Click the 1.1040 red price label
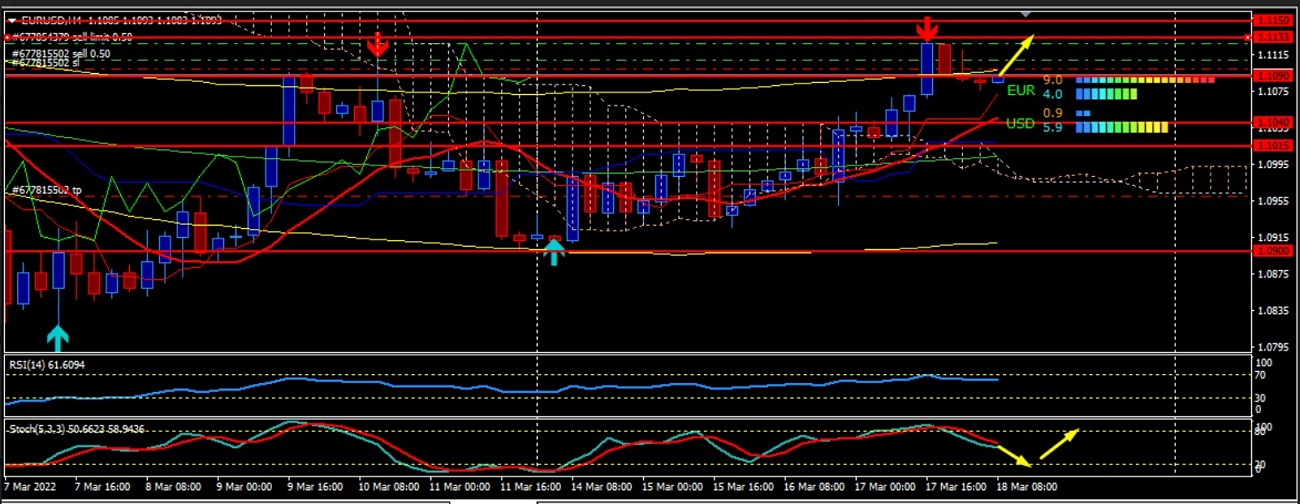The height and width of the screenshot is (504, 1300). click(1273, 123)
